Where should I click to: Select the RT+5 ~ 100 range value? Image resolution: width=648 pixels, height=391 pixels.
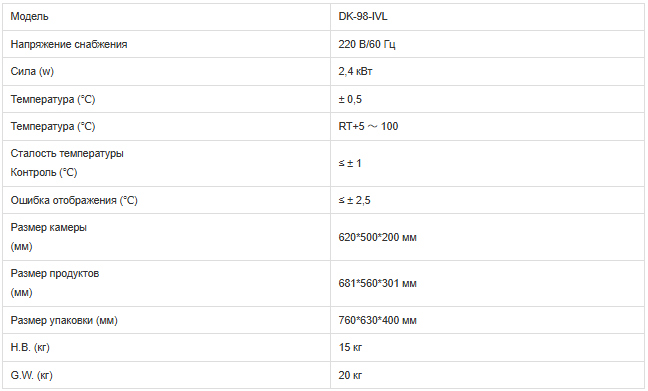(x=368, y=126)
